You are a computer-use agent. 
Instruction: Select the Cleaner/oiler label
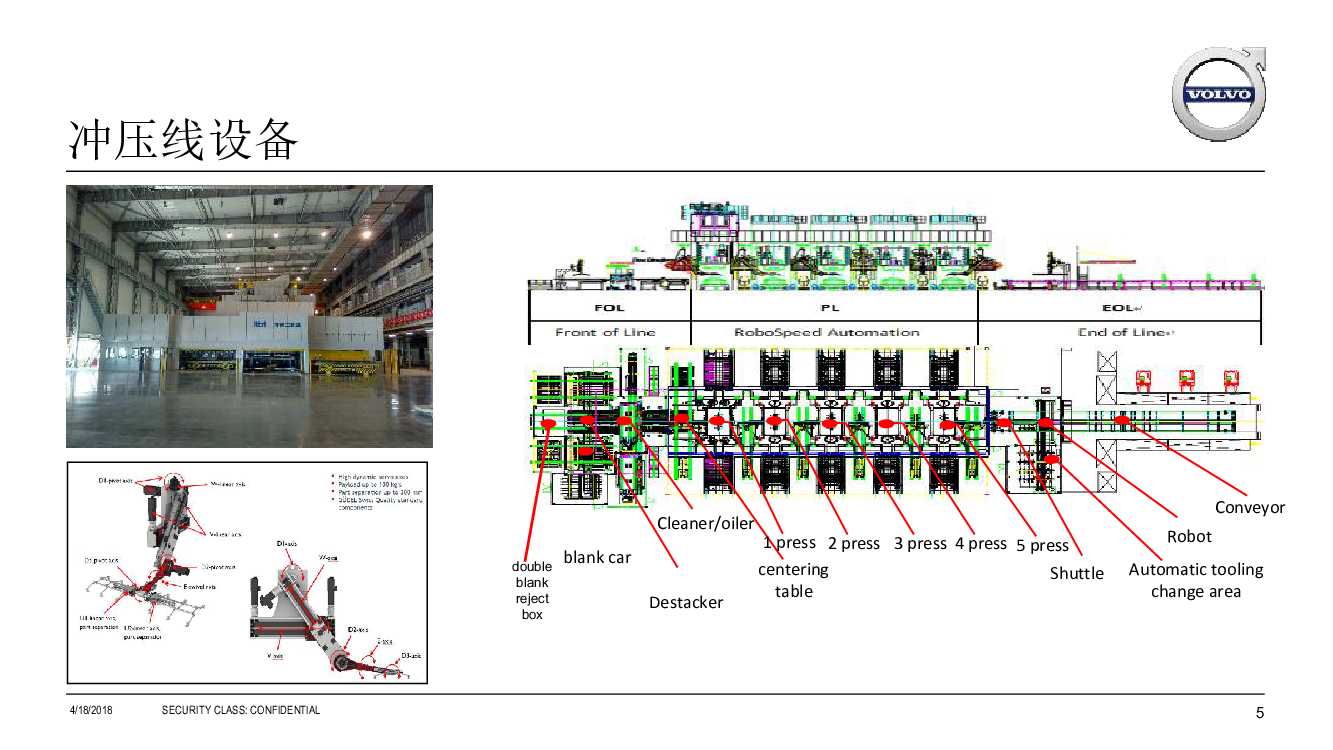tap(706, 524)
